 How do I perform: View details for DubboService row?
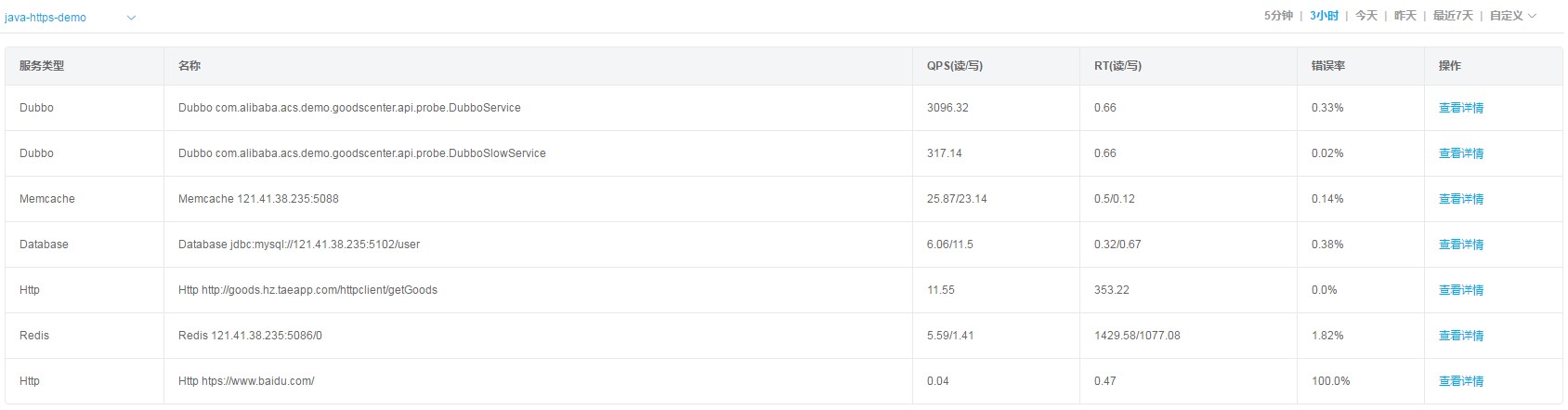1461,108
